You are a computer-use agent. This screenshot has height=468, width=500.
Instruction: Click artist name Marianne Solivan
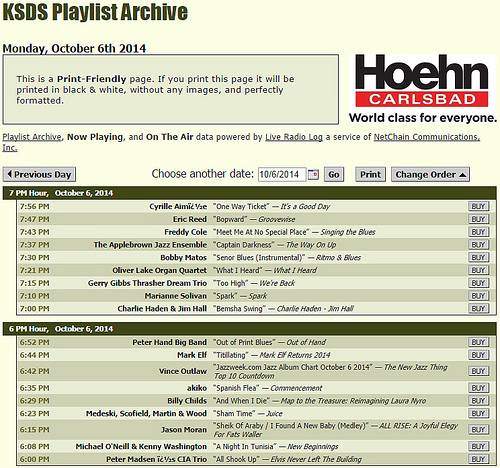click(176, 296)
